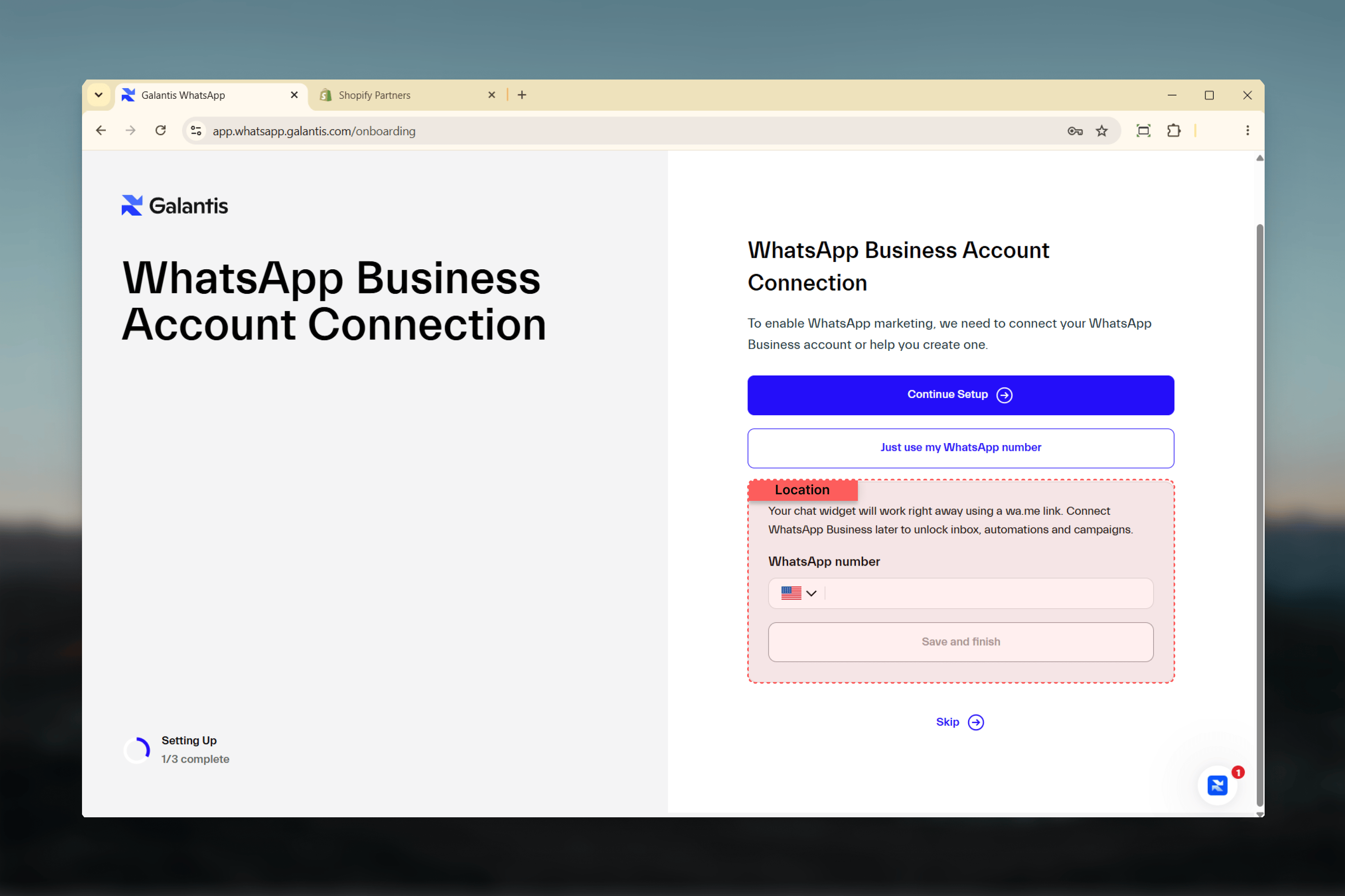The width and height of the screenshot is (1345, 896).
Task: Click the scrollbar up arrow
Action: 1260,158
